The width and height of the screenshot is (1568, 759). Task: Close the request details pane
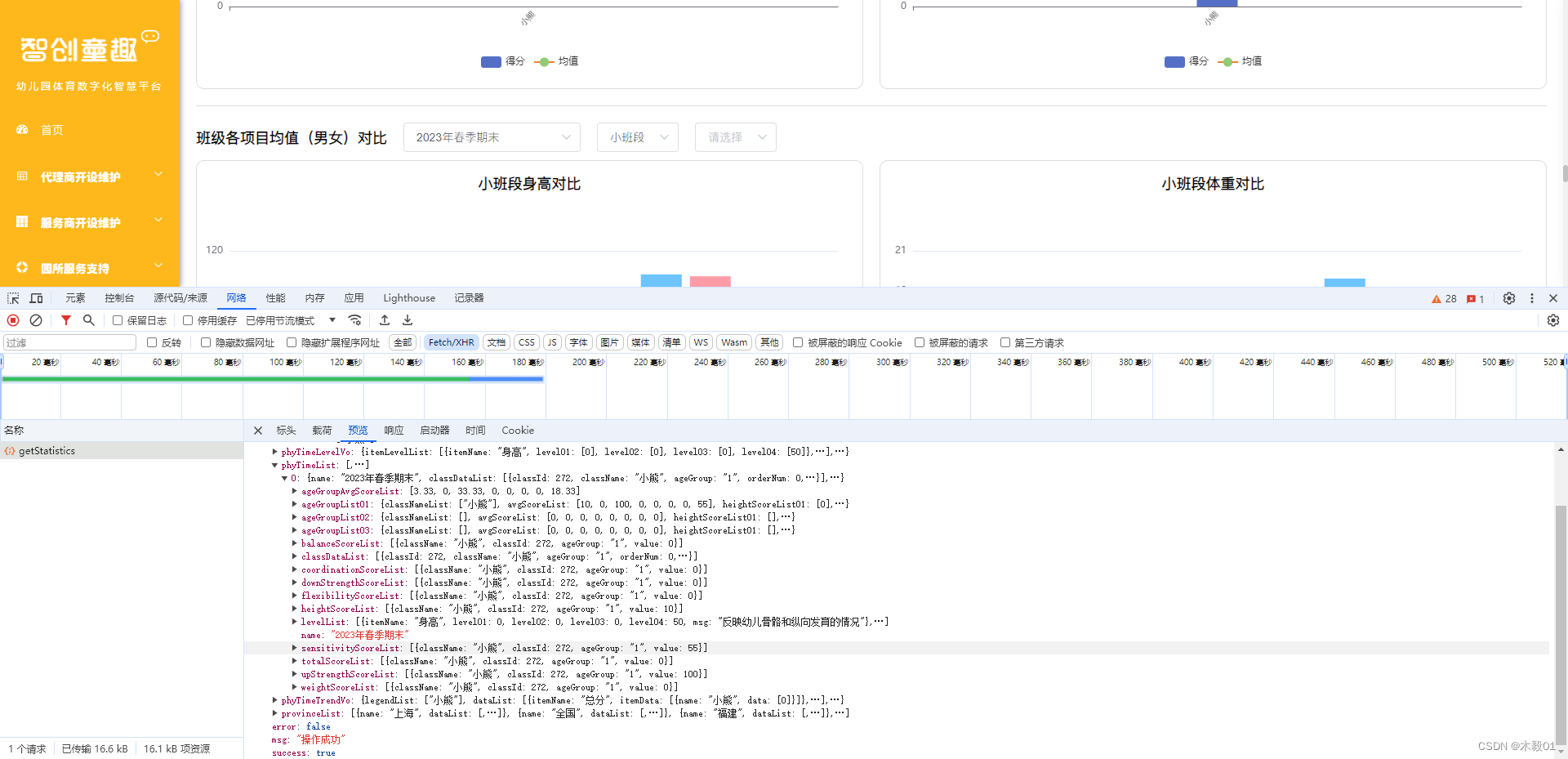point(258,431)
